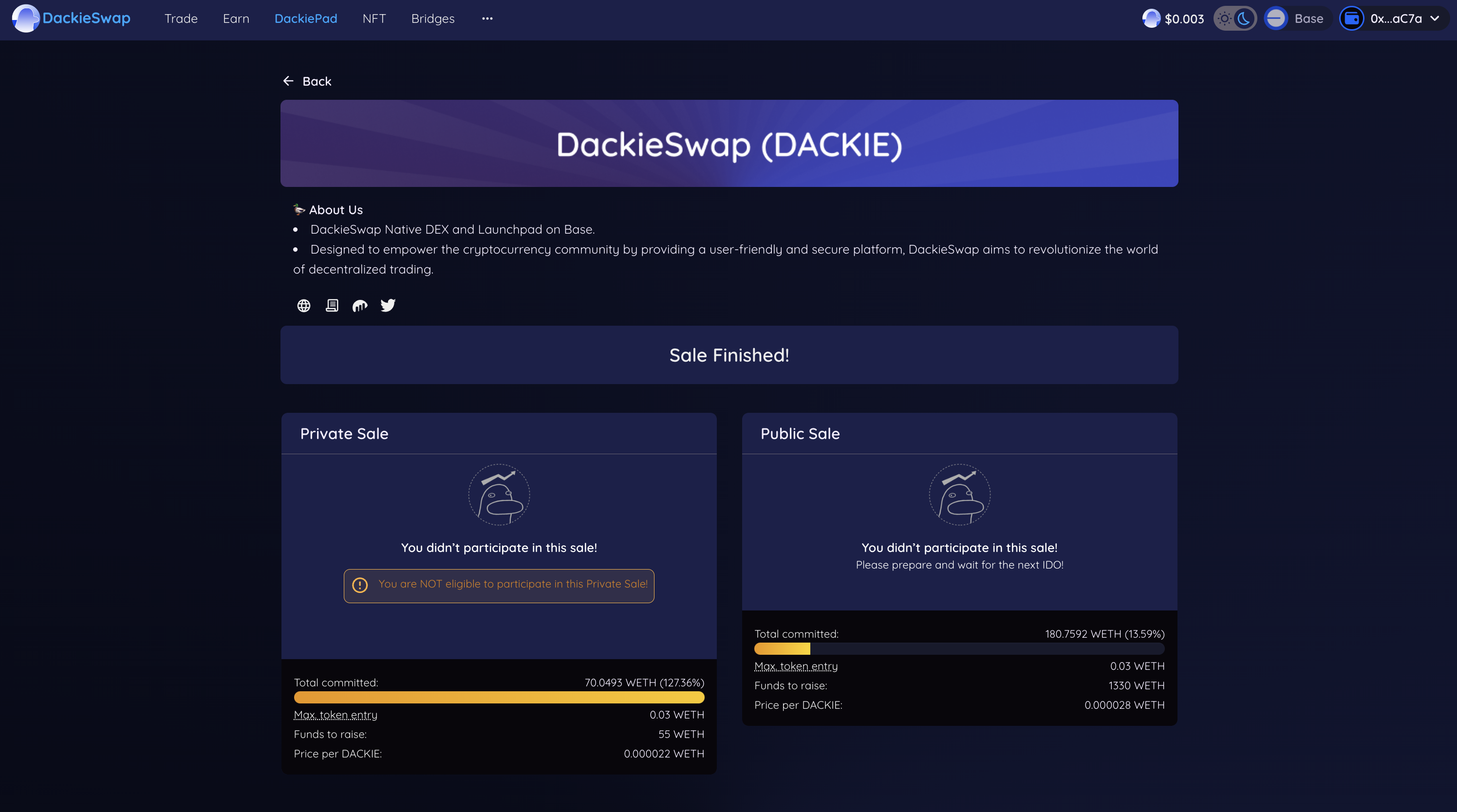Screen dimensions: 1457x812
Task: Select the DackiePad nav item
Action: pyautogui.click(x=305, y=18)
